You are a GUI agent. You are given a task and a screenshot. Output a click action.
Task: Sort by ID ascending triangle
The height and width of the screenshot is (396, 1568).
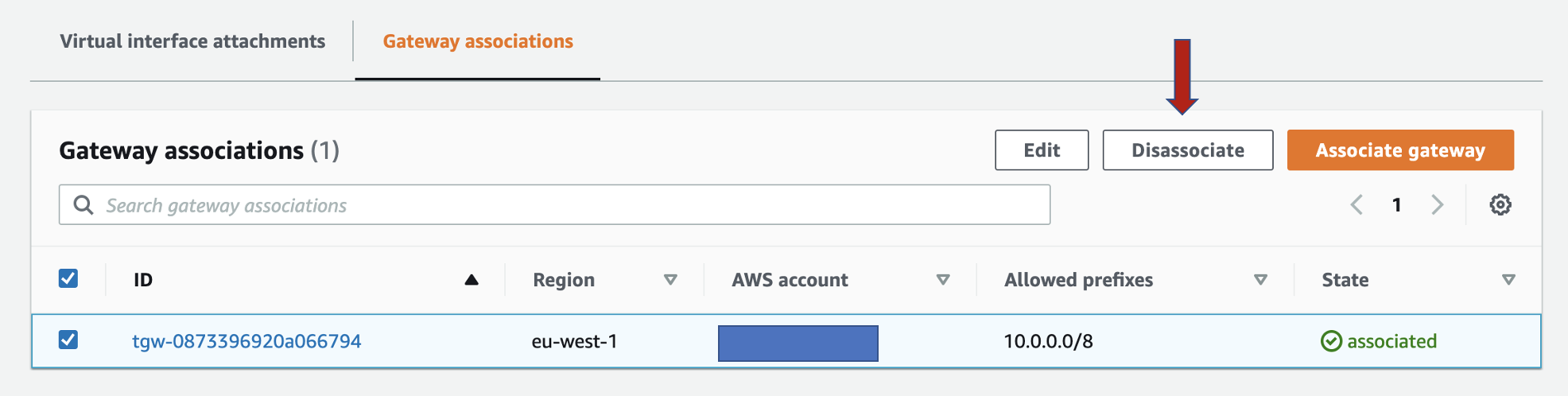point(472,280)
